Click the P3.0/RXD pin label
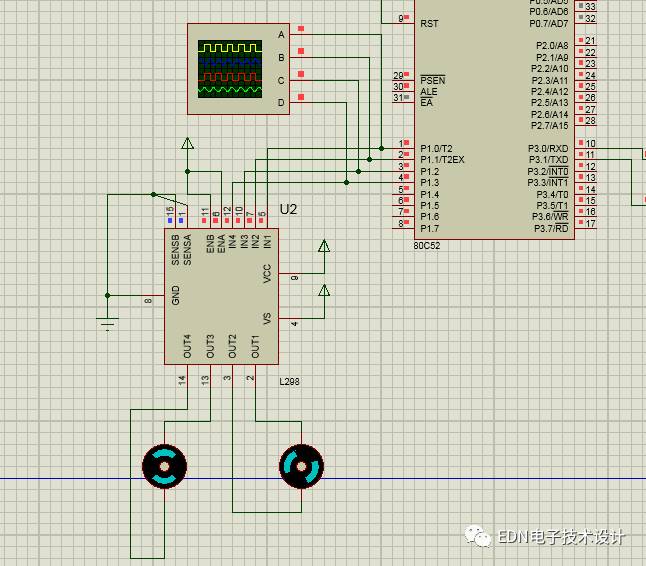Screen dimensions: 646x566 pos(548,148)
